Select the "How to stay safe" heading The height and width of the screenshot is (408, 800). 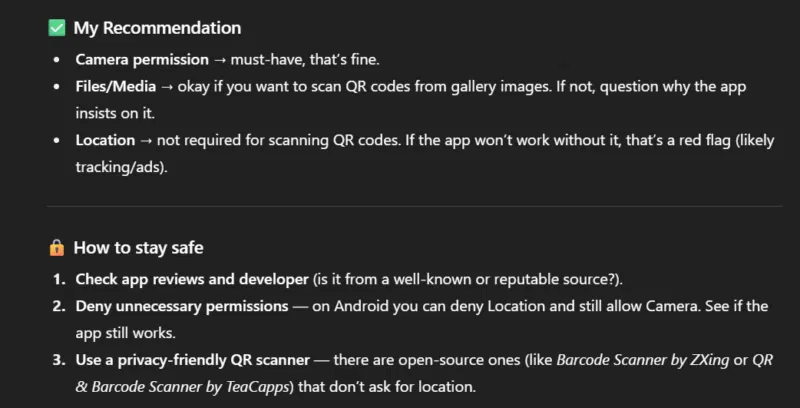(x=138, y=247)
